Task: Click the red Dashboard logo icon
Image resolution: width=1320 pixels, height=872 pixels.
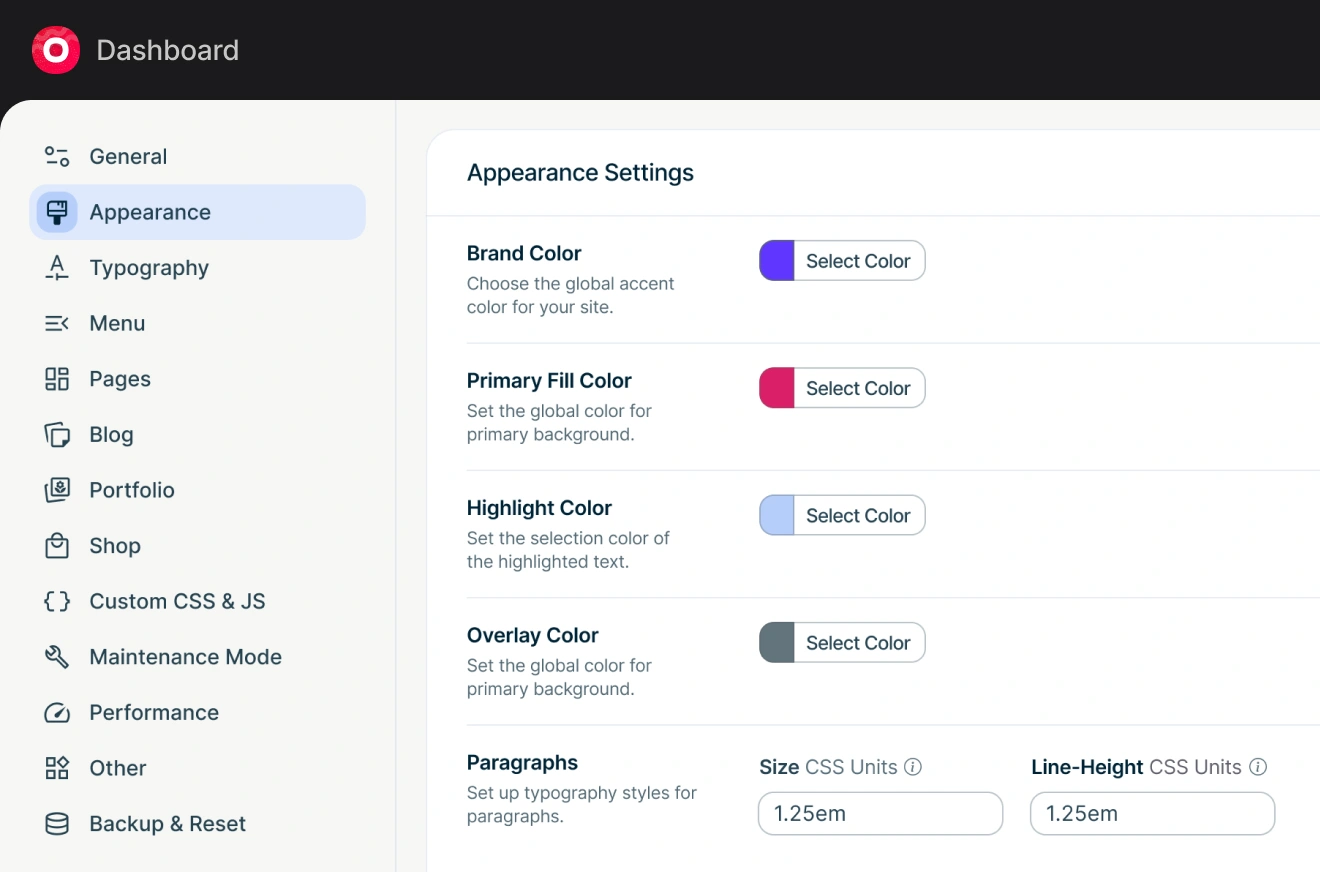Action: (55, 50)
